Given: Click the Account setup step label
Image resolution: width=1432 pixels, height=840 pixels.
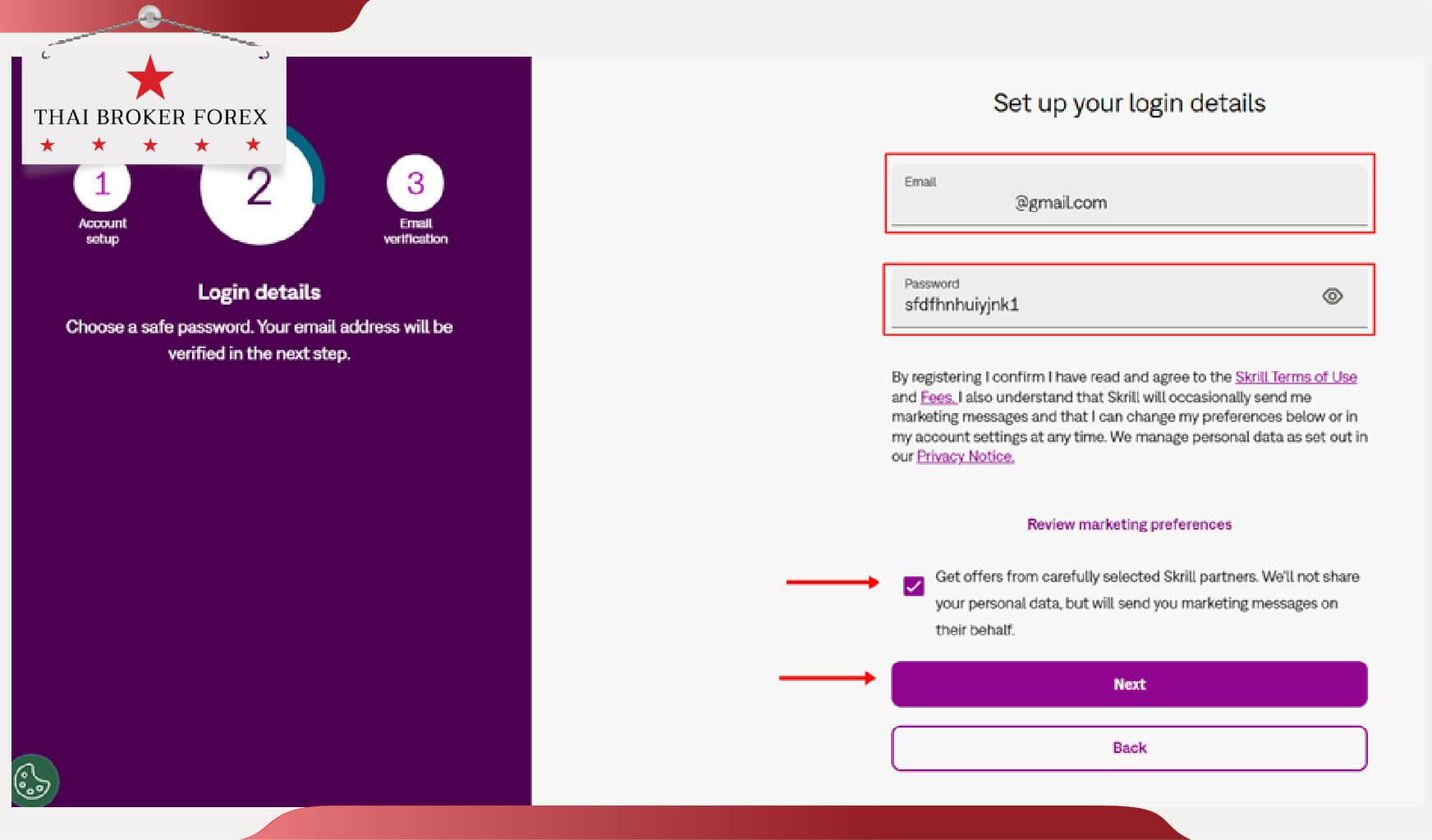Looking at the screenshot, I should [x=103, y=231].
